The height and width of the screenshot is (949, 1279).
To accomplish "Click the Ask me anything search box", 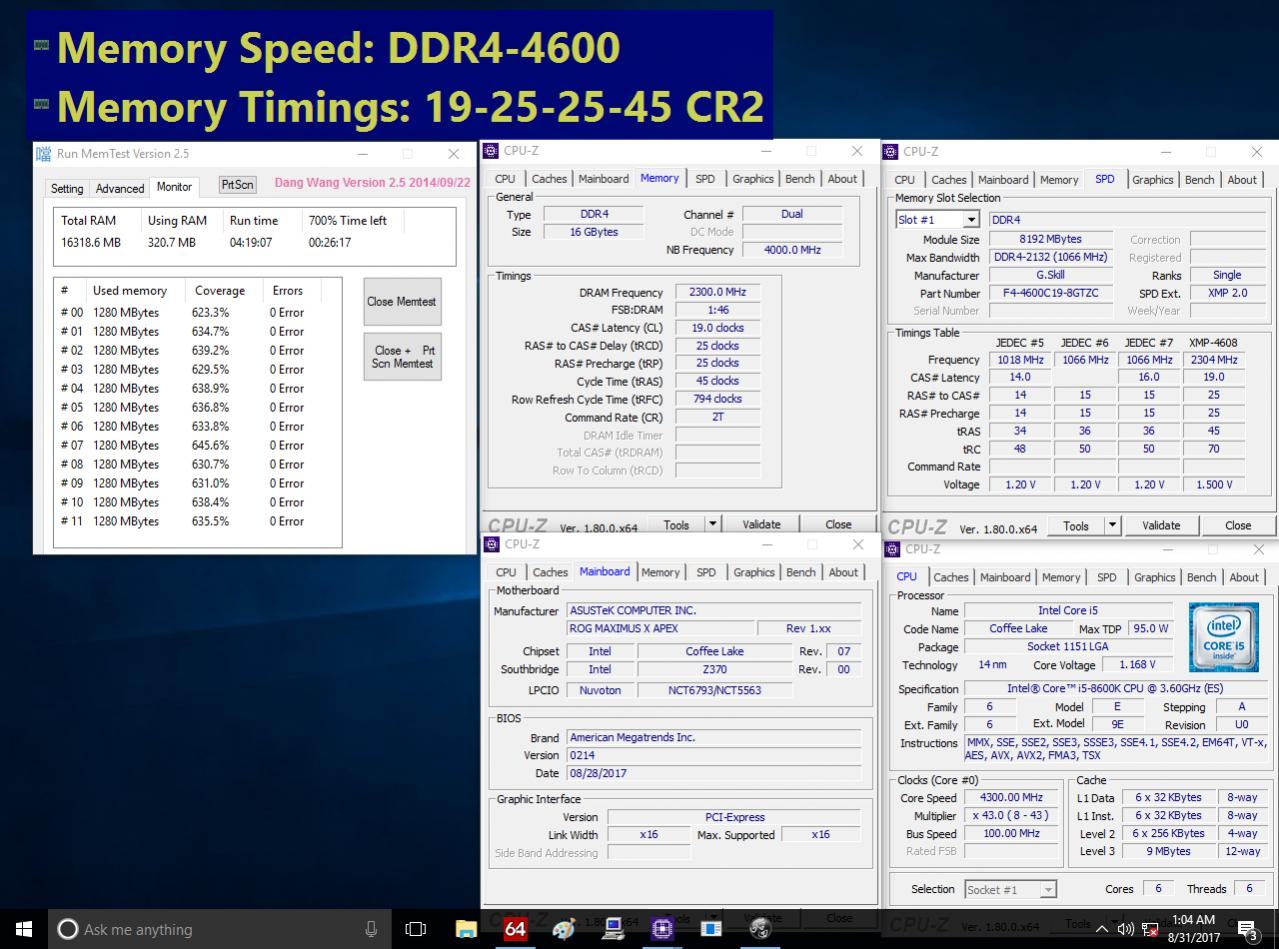I will tap(218, 929).
